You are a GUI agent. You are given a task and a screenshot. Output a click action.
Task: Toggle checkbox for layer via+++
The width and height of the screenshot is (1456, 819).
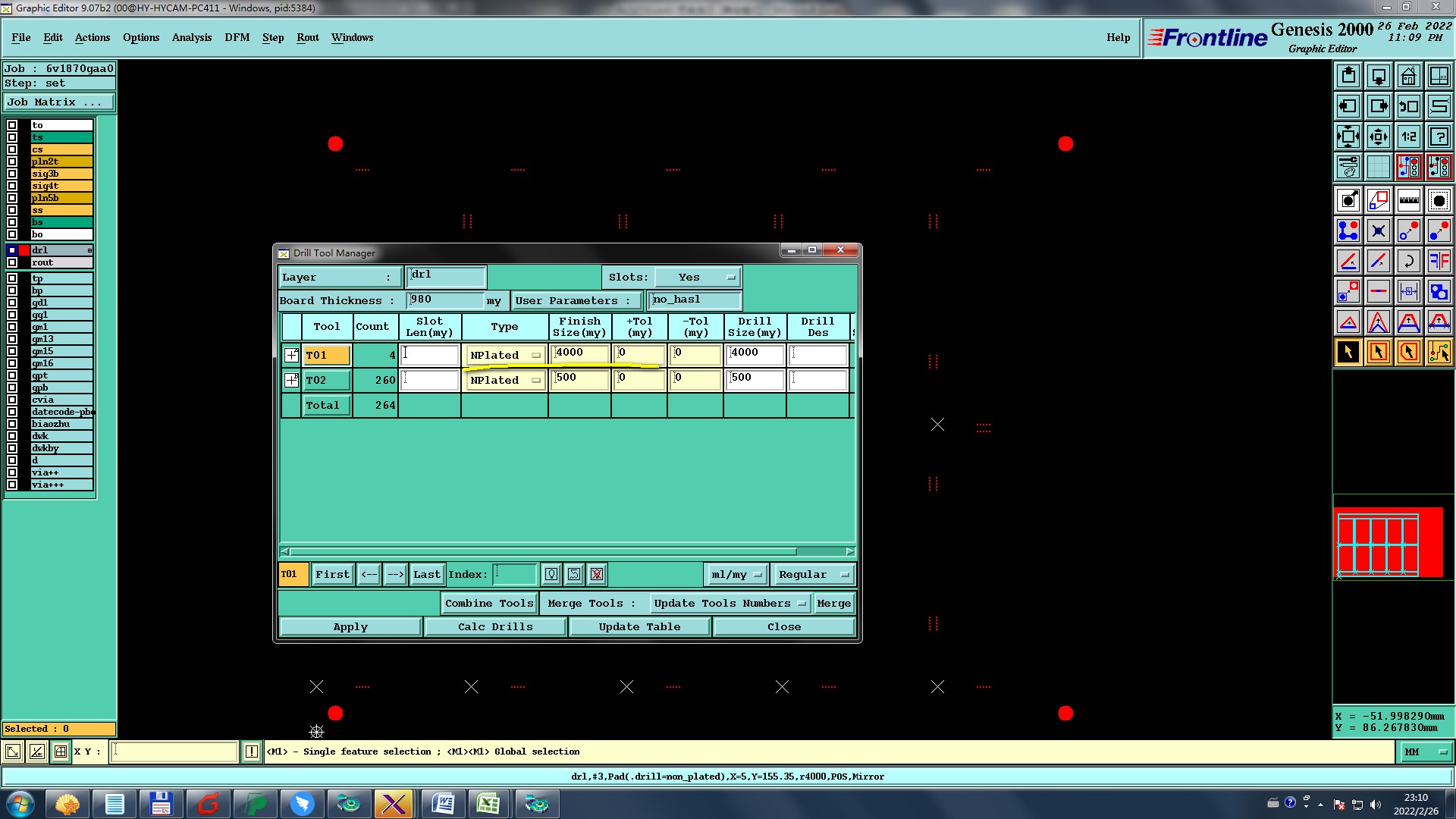(12, 485)
